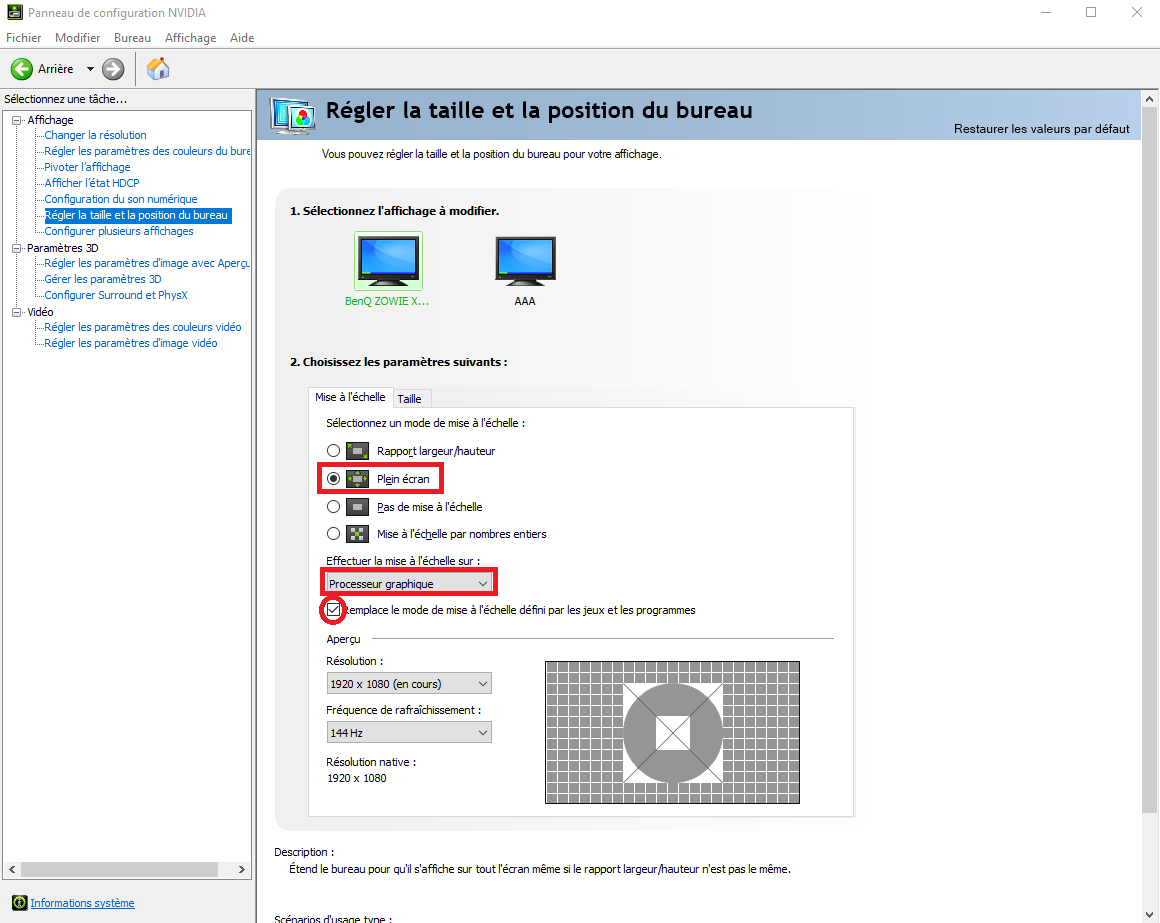Screen dimensions: 1160x923
Task: Select Rapport largeur/hauteur radio button
Action: [x=334, y=450]
